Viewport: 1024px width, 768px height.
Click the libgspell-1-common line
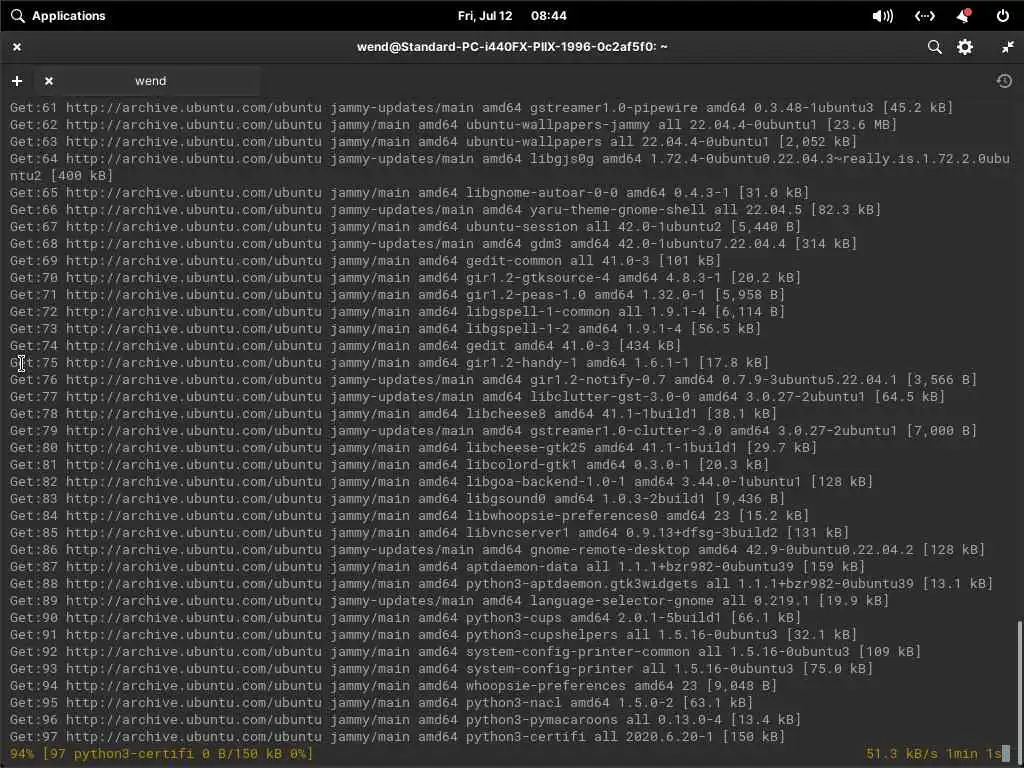click(397, 311)
